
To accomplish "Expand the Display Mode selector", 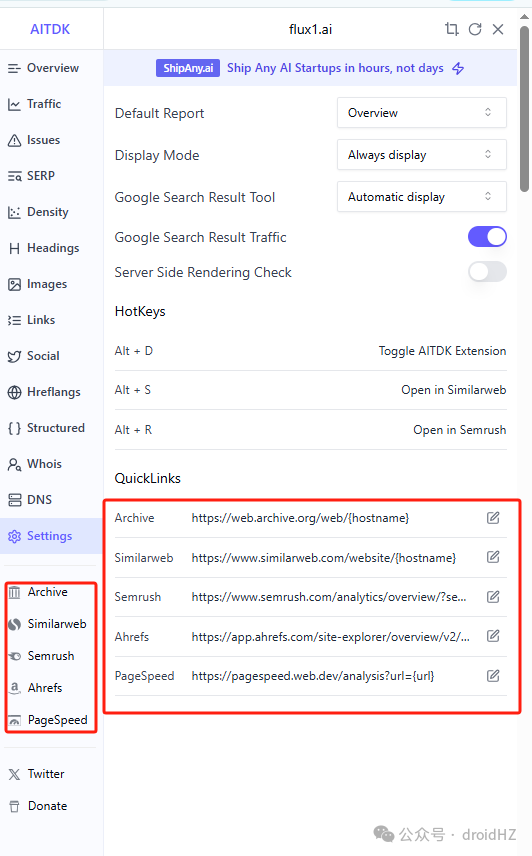I will click(x=422, y=155).
